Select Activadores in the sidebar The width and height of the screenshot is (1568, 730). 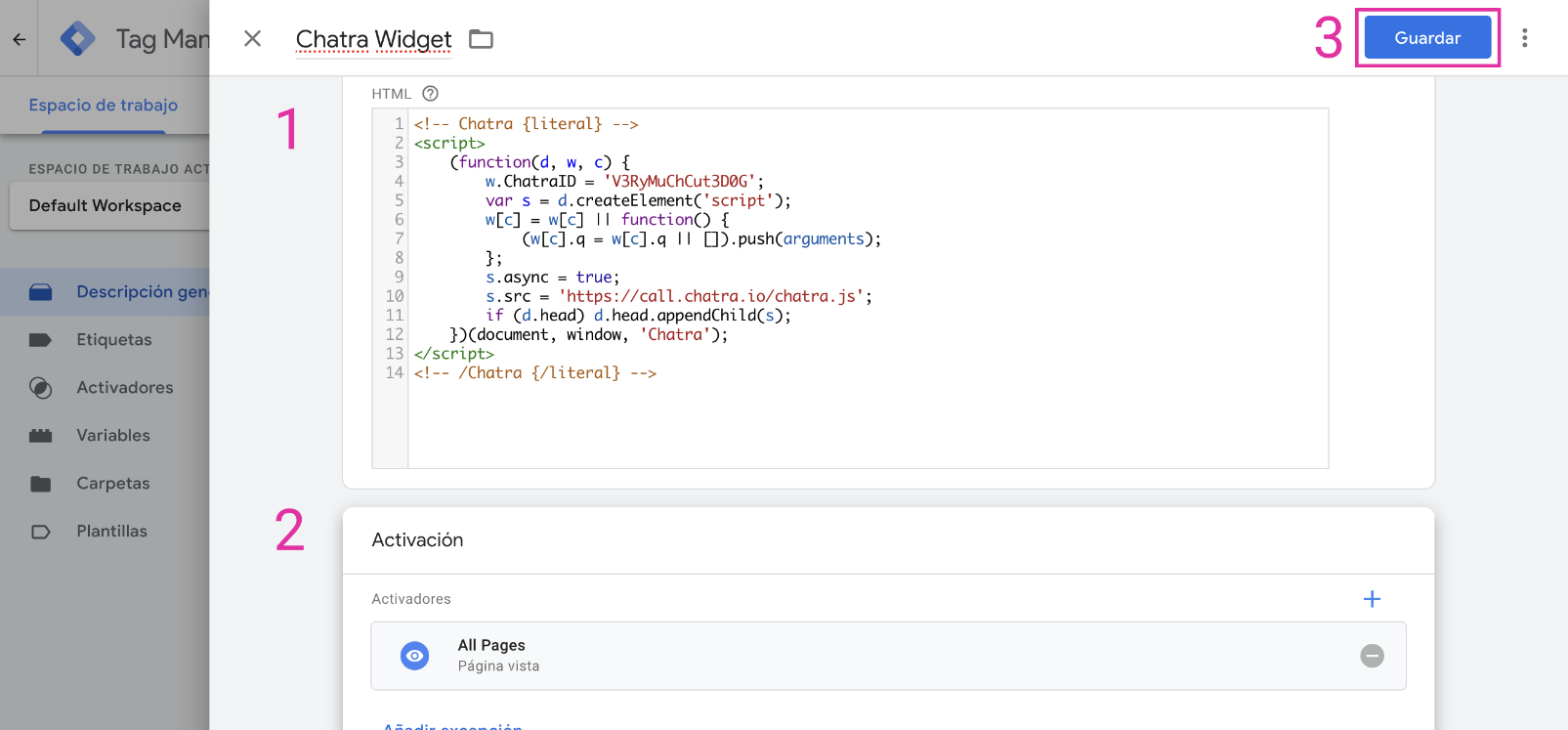(x=125, y=388)
